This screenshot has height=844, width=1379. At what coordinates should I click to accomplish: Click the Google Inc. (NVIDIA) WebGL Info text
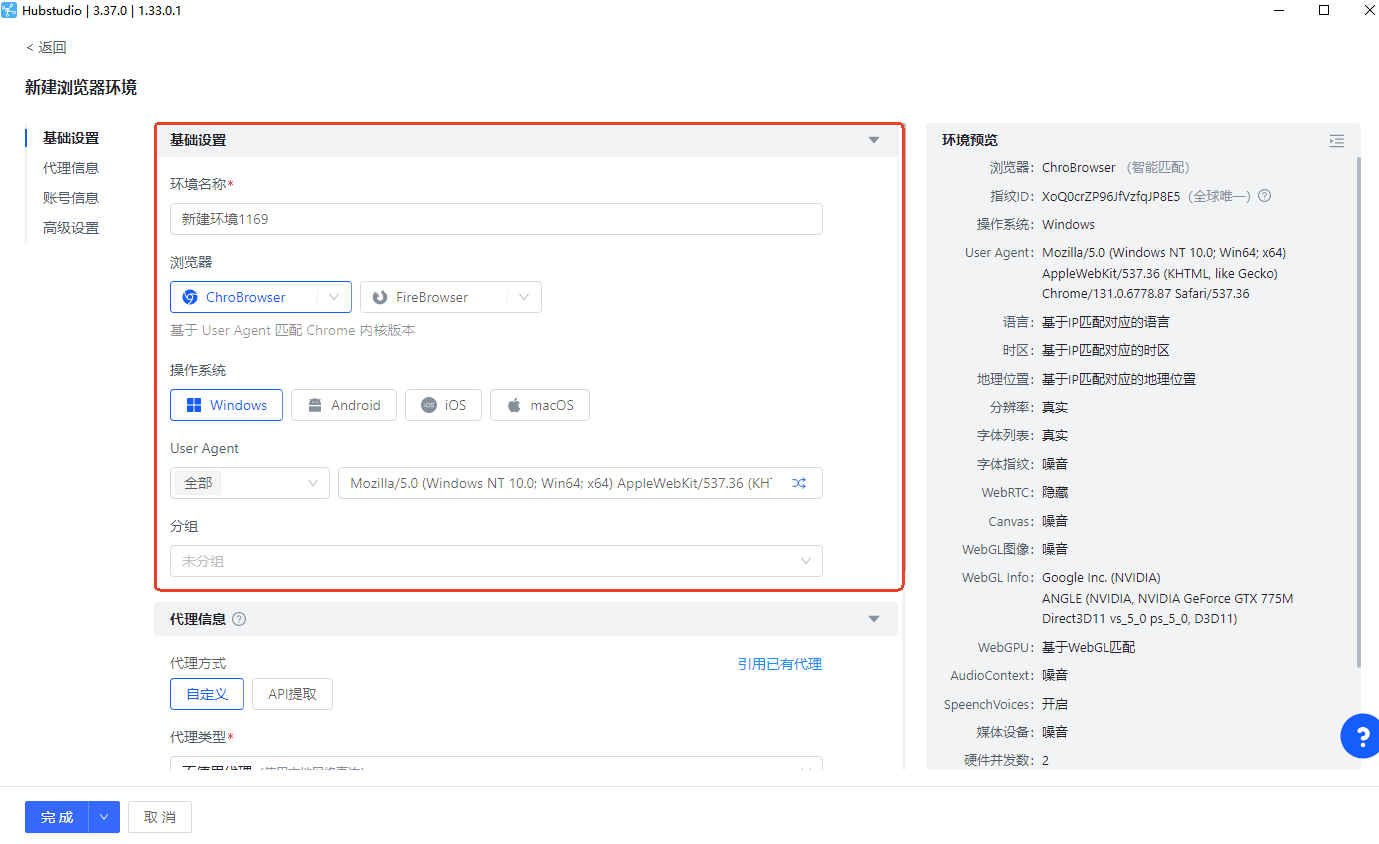[x=1101, y=577]
